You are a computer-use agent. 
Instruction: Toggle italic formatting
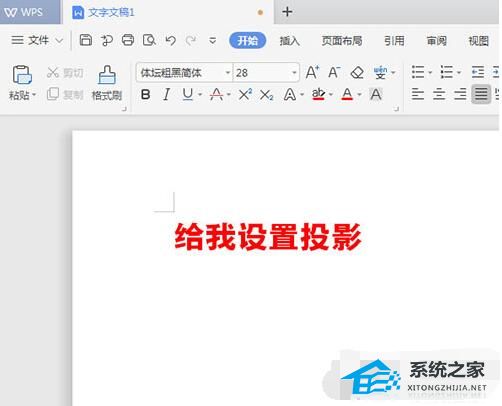pyautogui.click(x=167, y=95)
